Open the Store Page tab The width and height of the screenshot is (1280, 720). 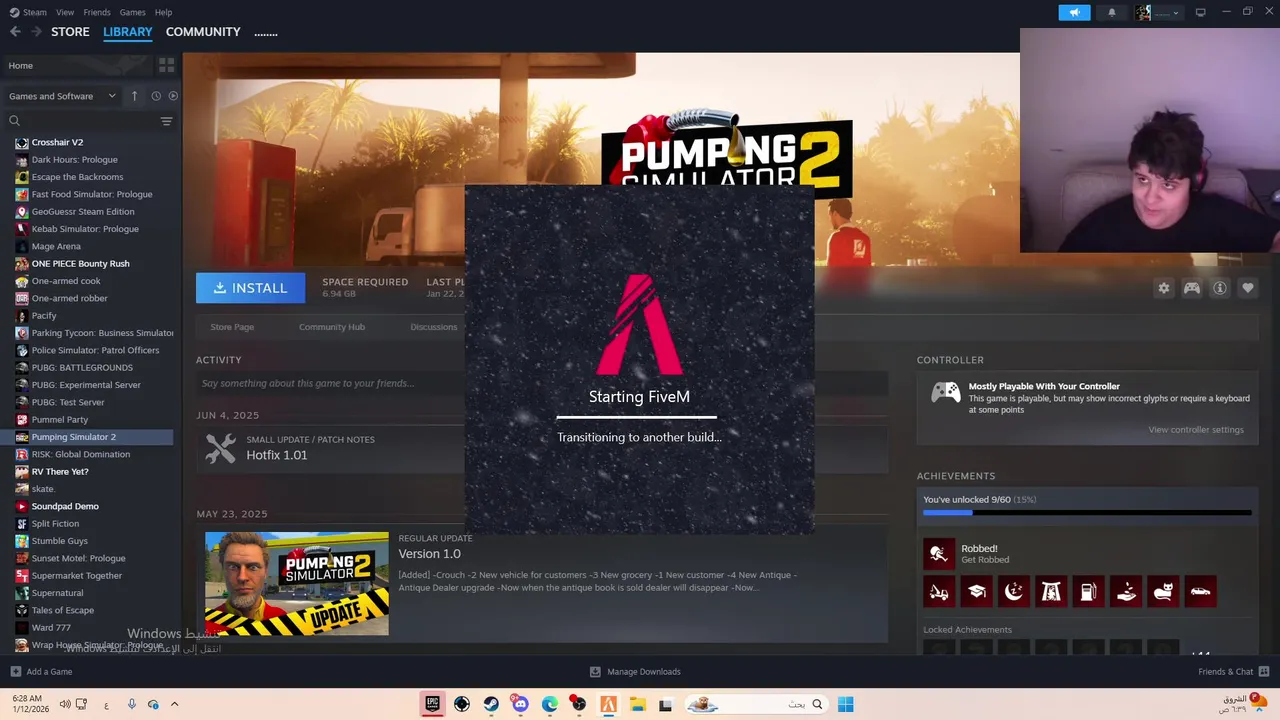232,327
